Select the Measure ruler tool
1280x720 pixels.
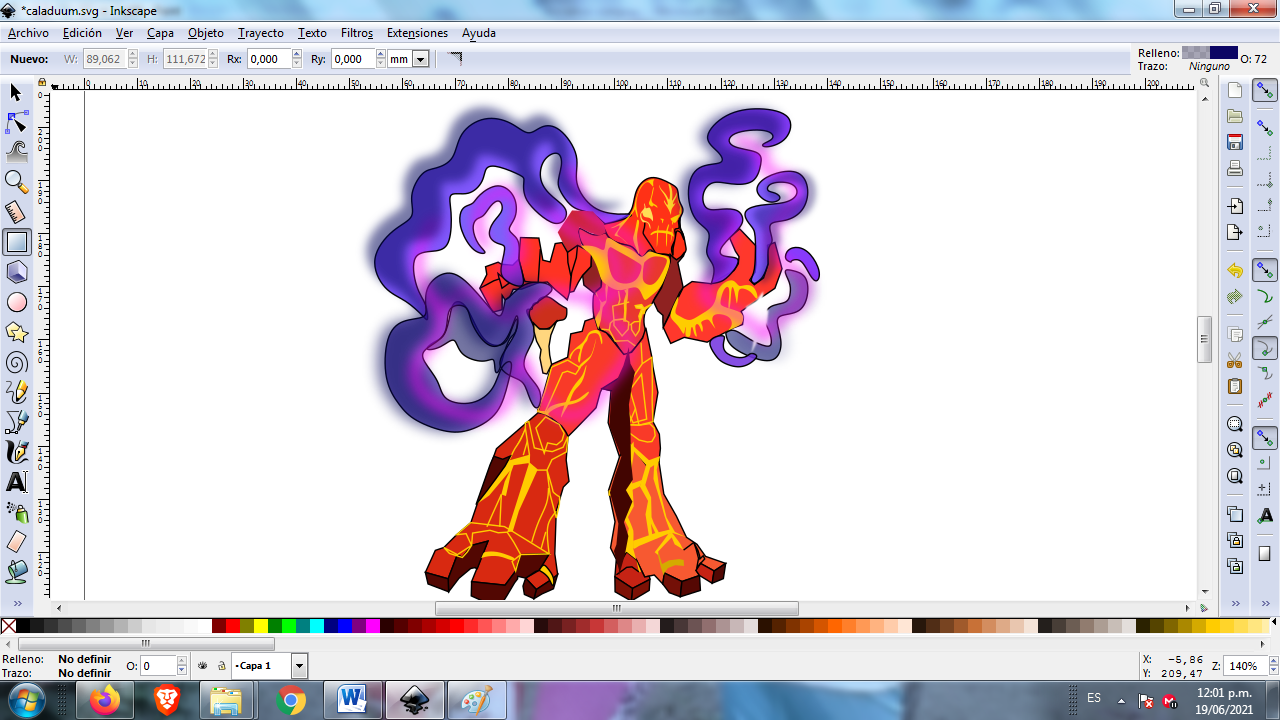16,212
